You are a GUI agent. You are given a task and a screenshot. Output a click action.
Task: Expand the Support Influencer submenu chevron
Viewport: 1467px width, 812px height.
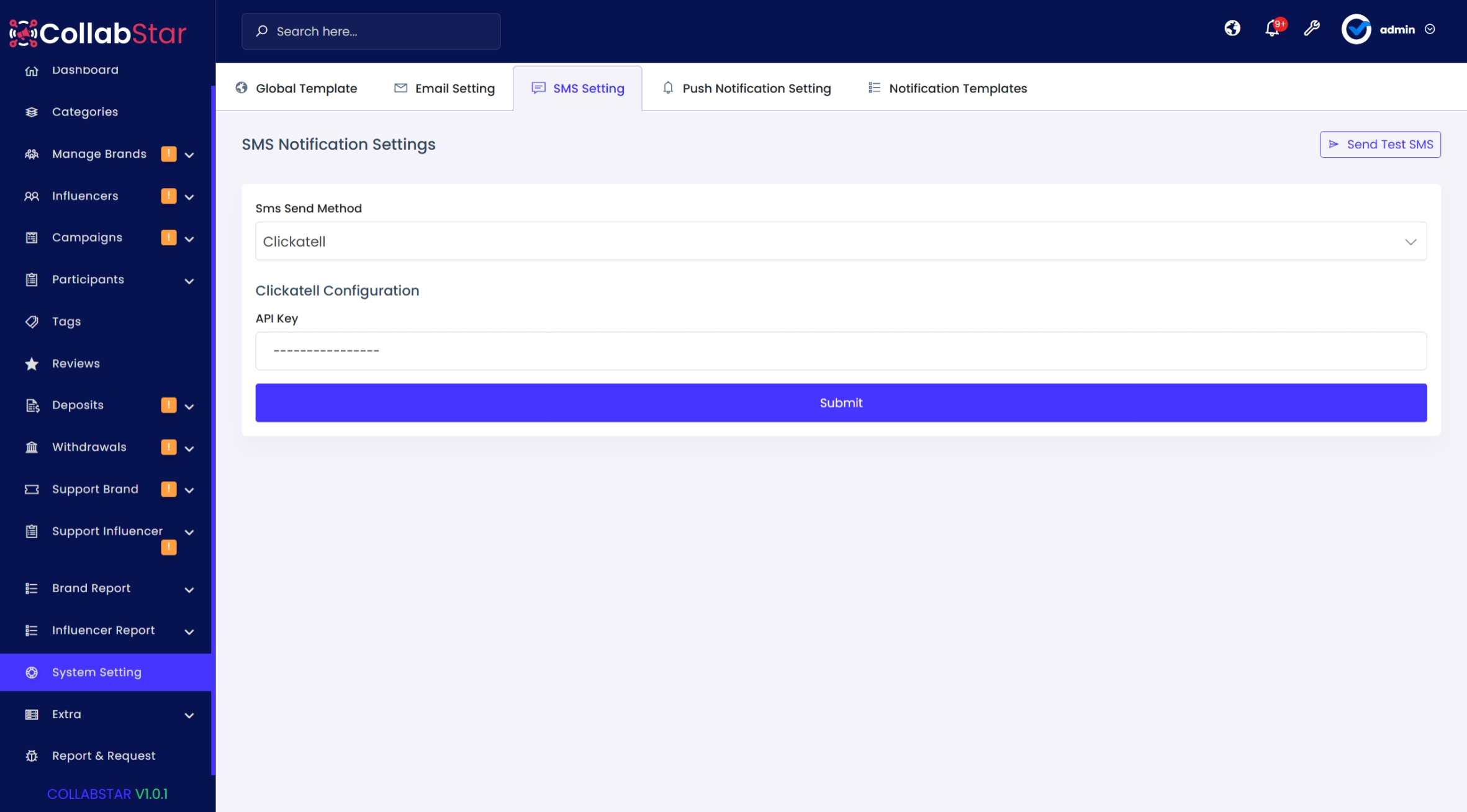tap(189, 532)
